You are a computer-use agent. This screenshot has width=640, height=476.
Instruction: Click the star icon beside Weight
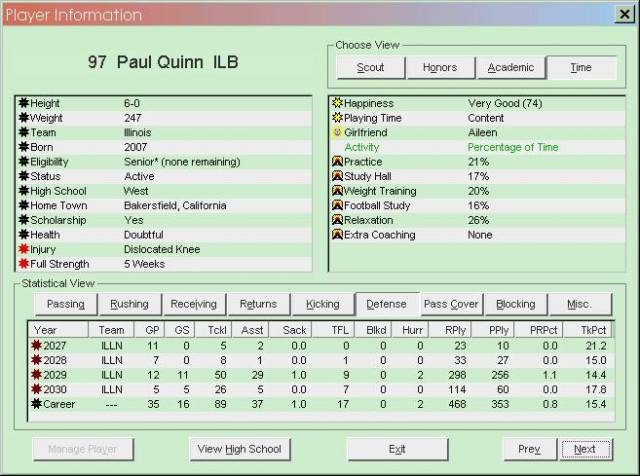(x=24, y=118)
